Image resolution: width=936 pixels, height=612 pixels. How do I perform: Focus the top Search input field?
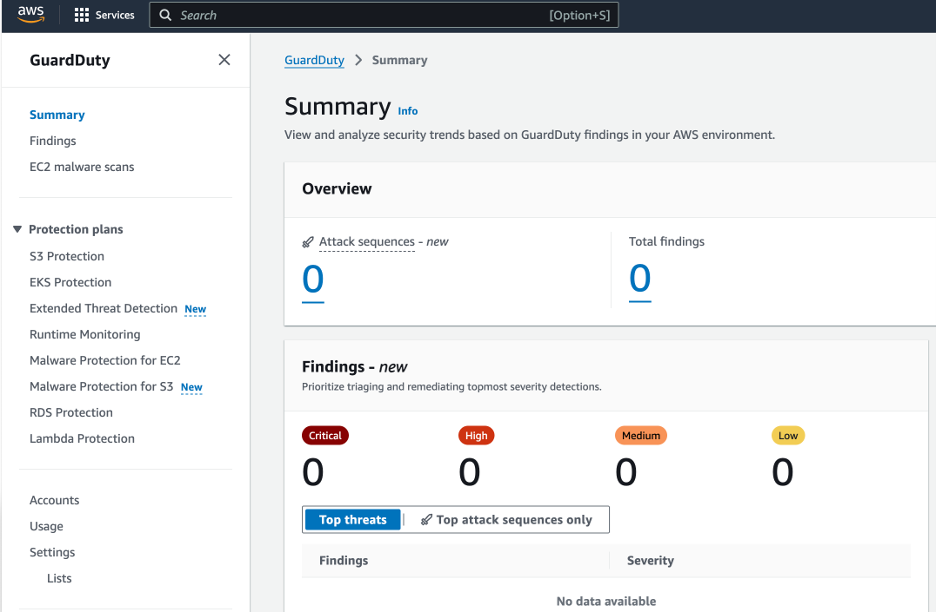(384, 15)
